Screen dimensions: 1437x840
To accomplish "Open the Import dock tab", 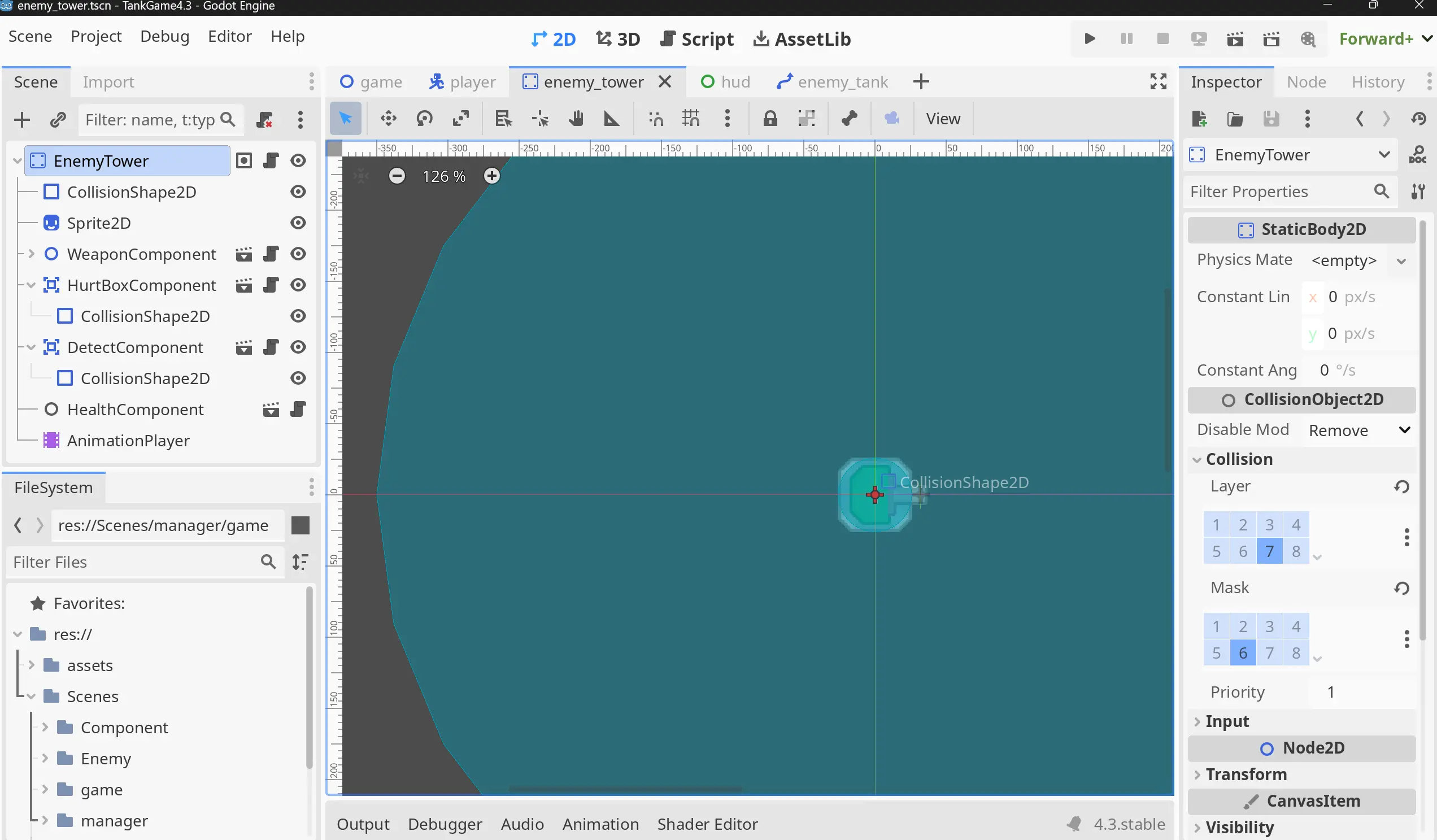I will point(108,82).
